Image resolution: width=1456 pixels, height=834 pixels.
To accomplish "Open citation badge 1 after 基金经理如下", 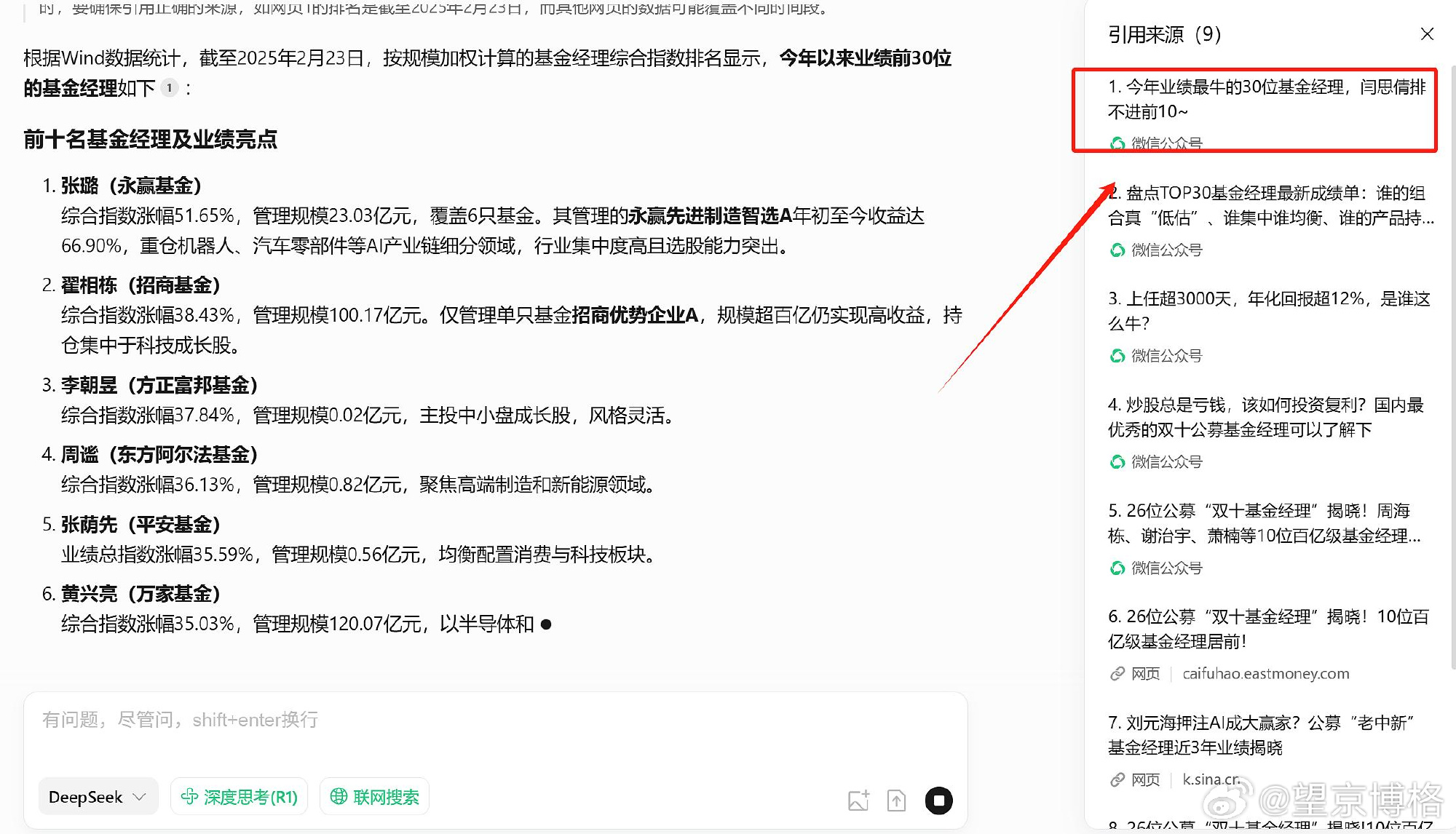I will 169,88.
